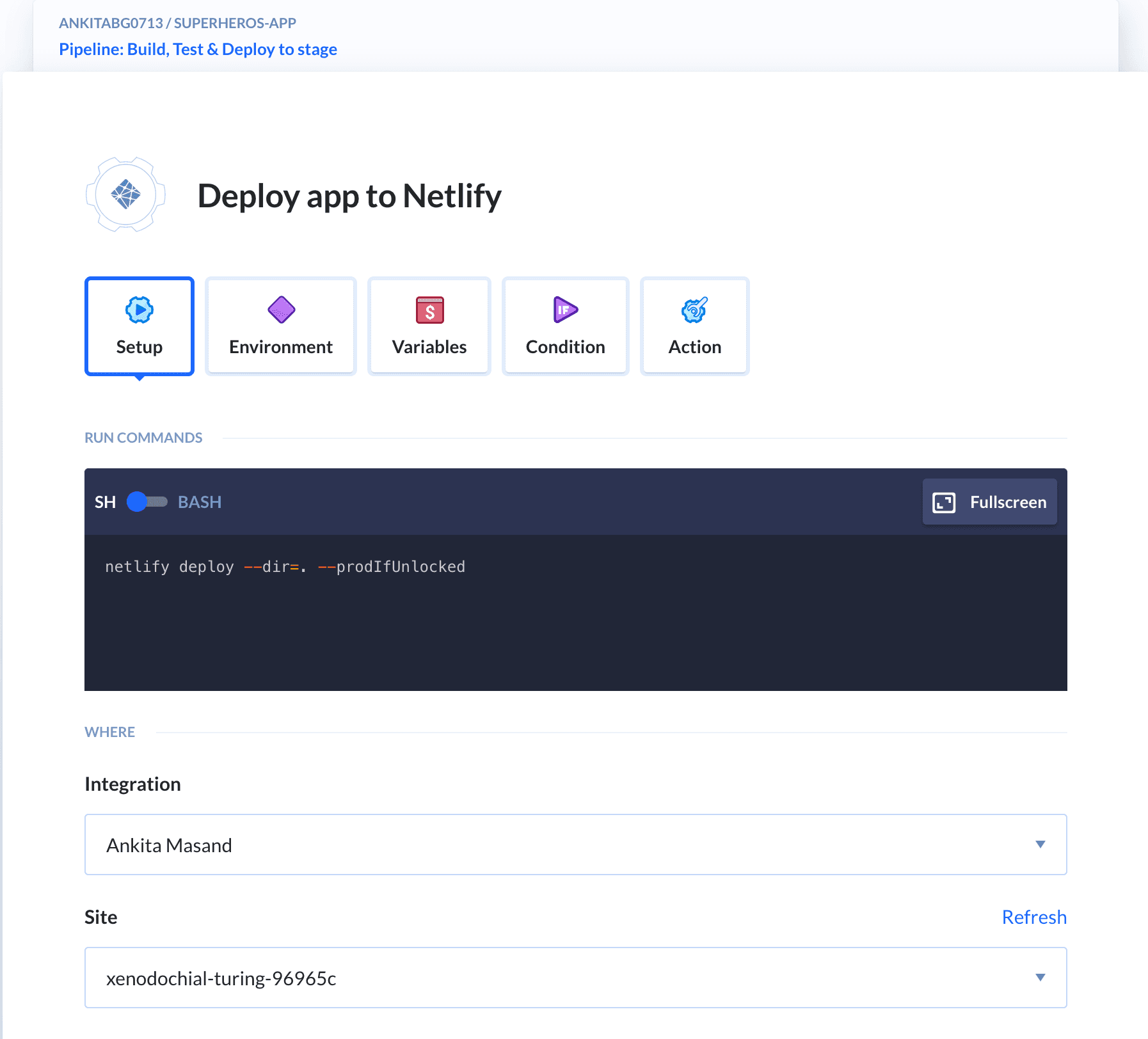Click the Variables dollar-sign icon
1148x1039 pixels.
[x=429, y=310]
